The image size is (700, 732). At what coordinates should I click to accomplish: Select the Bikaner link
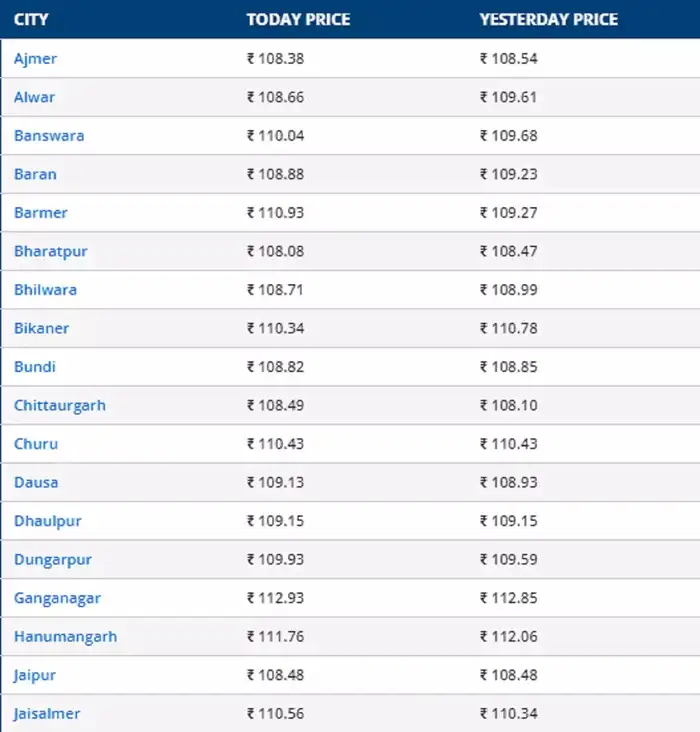[41, 329]
